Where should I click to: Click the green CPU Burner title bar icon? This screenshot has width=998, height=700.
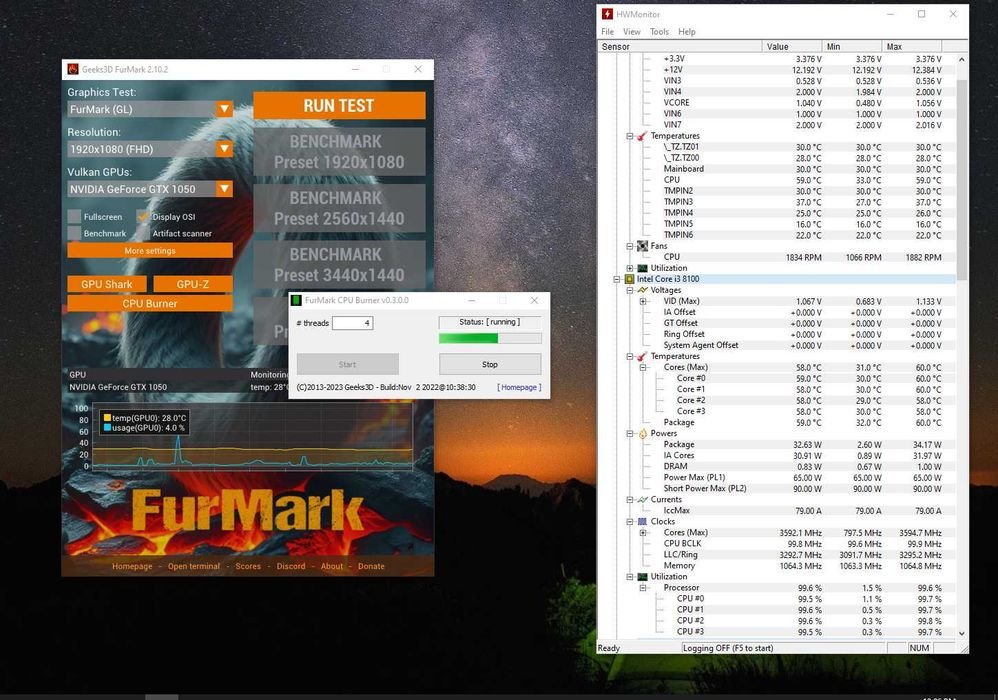click(x=296, y=300)
